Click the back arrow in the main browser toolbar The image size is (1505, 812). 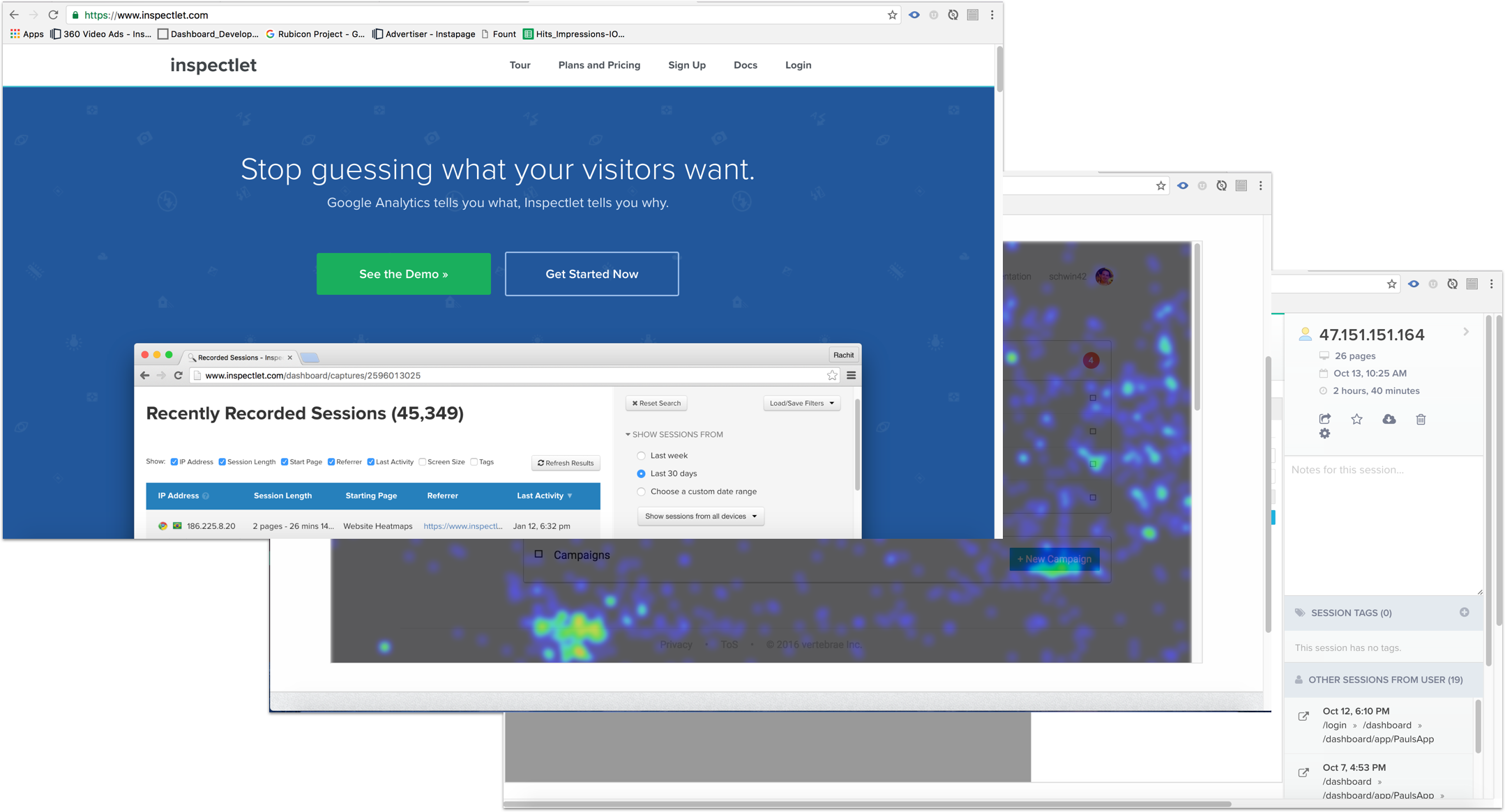click(x=14, y=15)
